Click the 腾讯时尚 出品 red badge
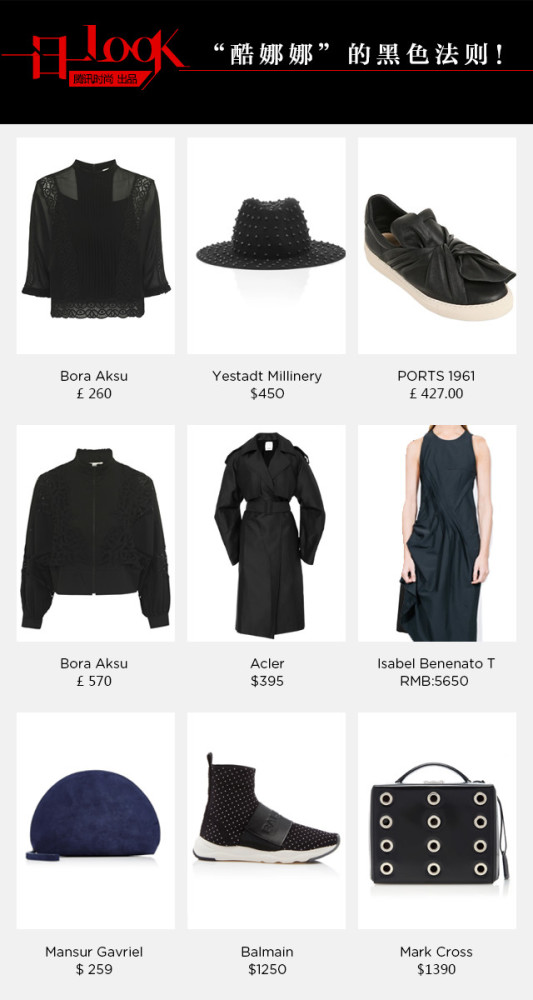Viewport: 533px width, 1000px height. point(105,80)
